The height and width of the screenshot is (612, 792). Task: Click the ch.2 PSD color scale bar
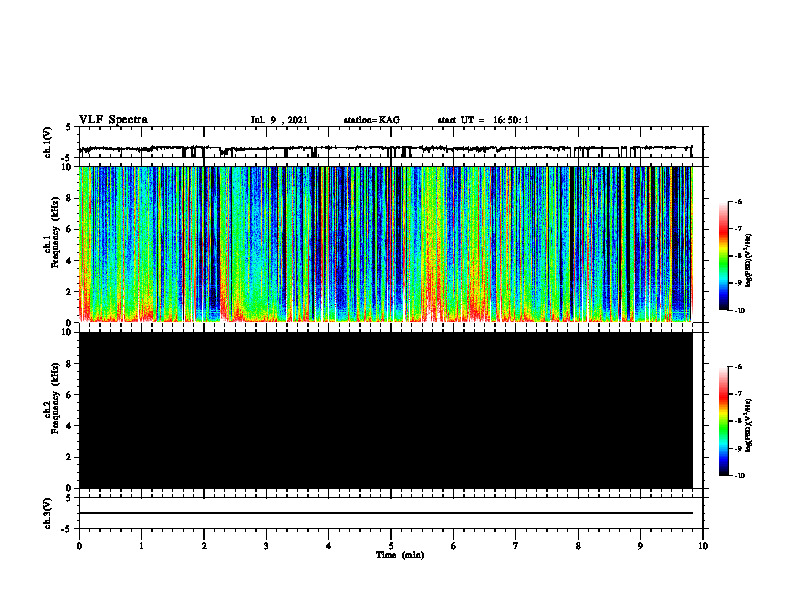pyautogui.click(x=724, y=421)
